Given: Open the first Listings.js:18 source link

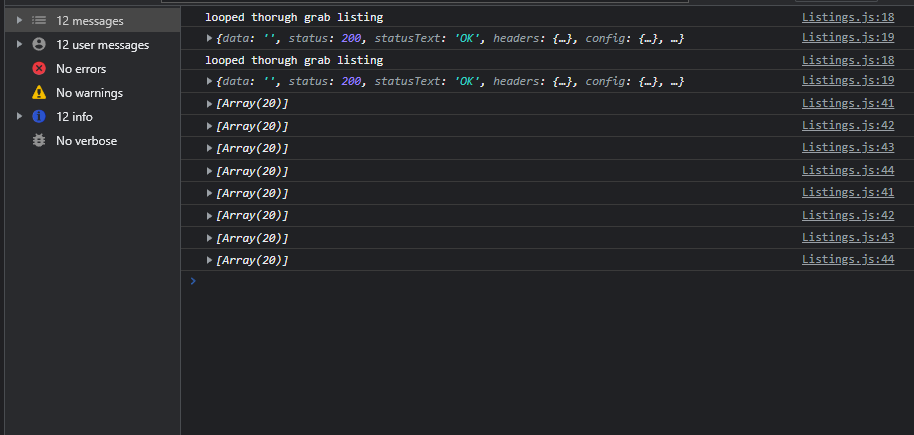Looking at the screenshot, I should [848, 17].
